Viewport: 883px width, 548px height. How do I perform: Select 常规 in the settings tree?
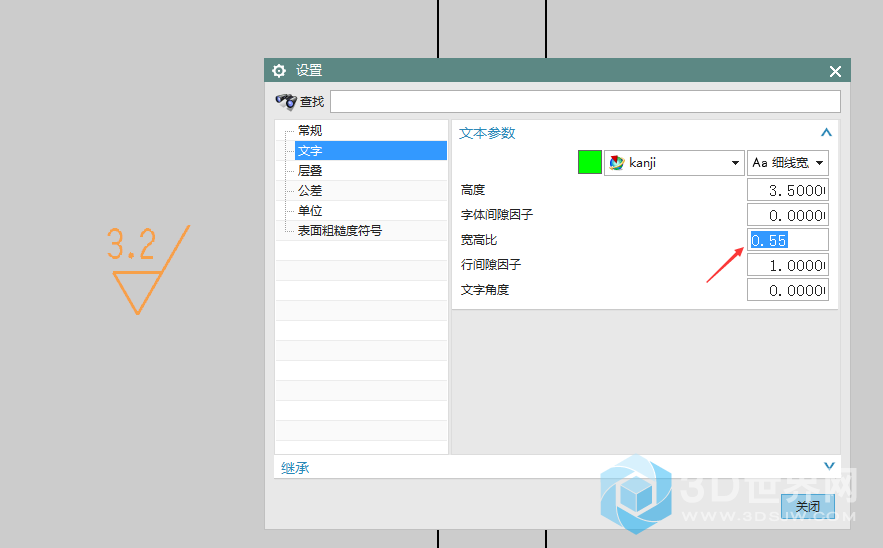(310, 131)
